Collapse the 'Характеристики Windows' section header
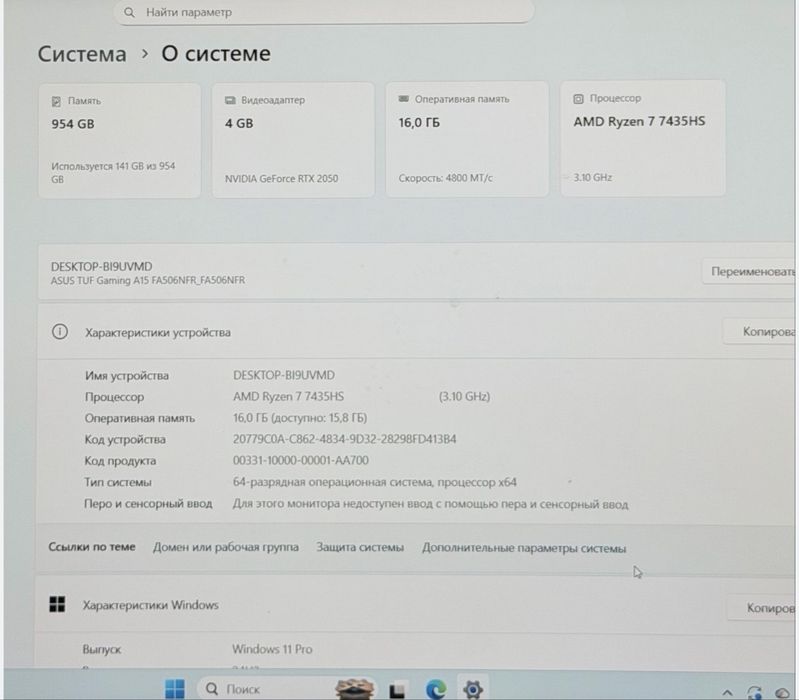799x700 pixels. point(415,605)
